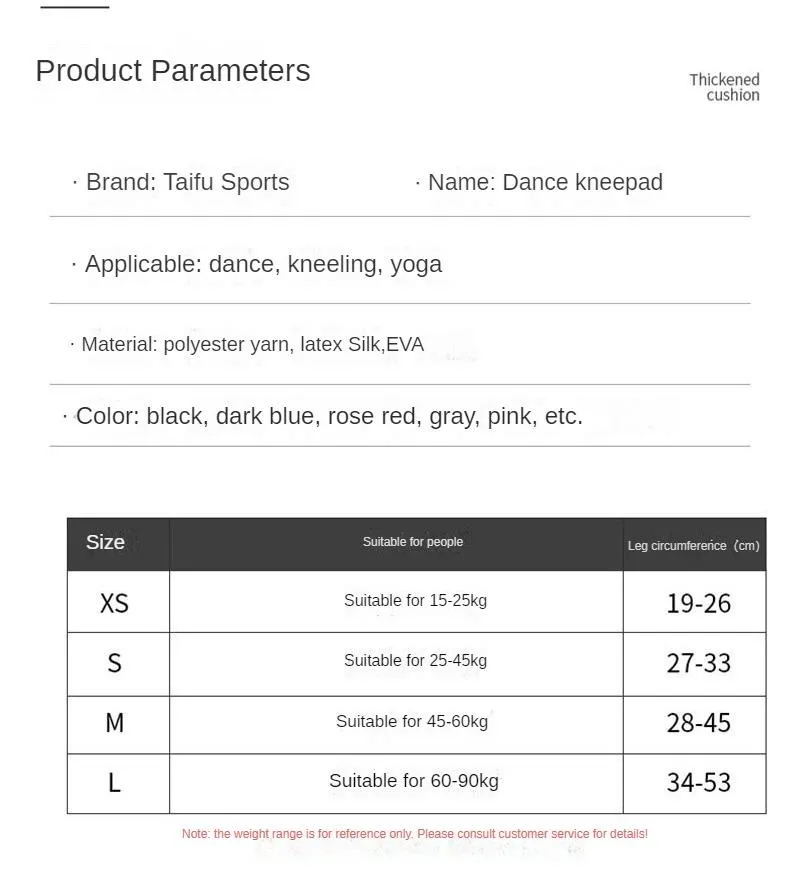Click the Leg circumference (cm) header

pyautogui.click(x=693, y=545)
